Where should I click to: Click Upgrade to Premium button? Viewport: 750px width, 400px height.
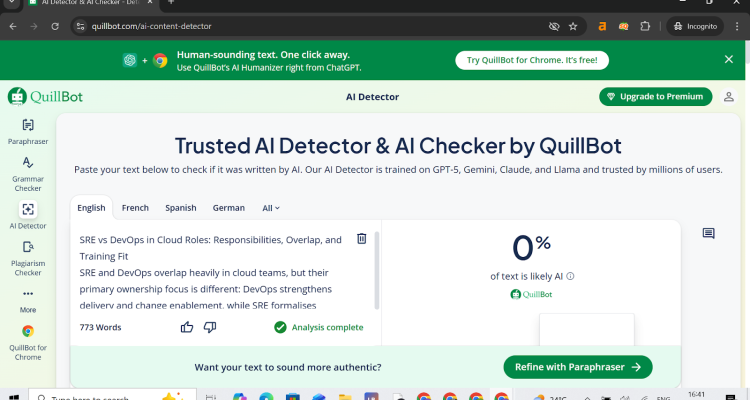655,97
